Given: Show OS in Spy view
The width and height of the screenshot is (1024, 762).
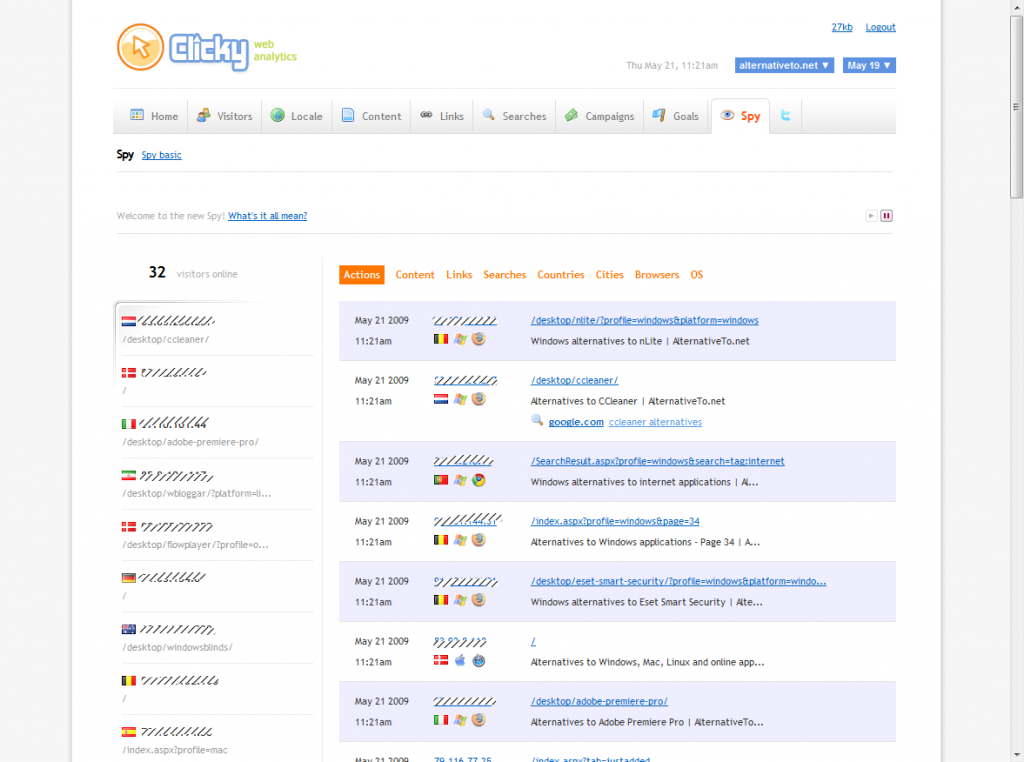Looking at the screenshot, I should tap(697, 275).
